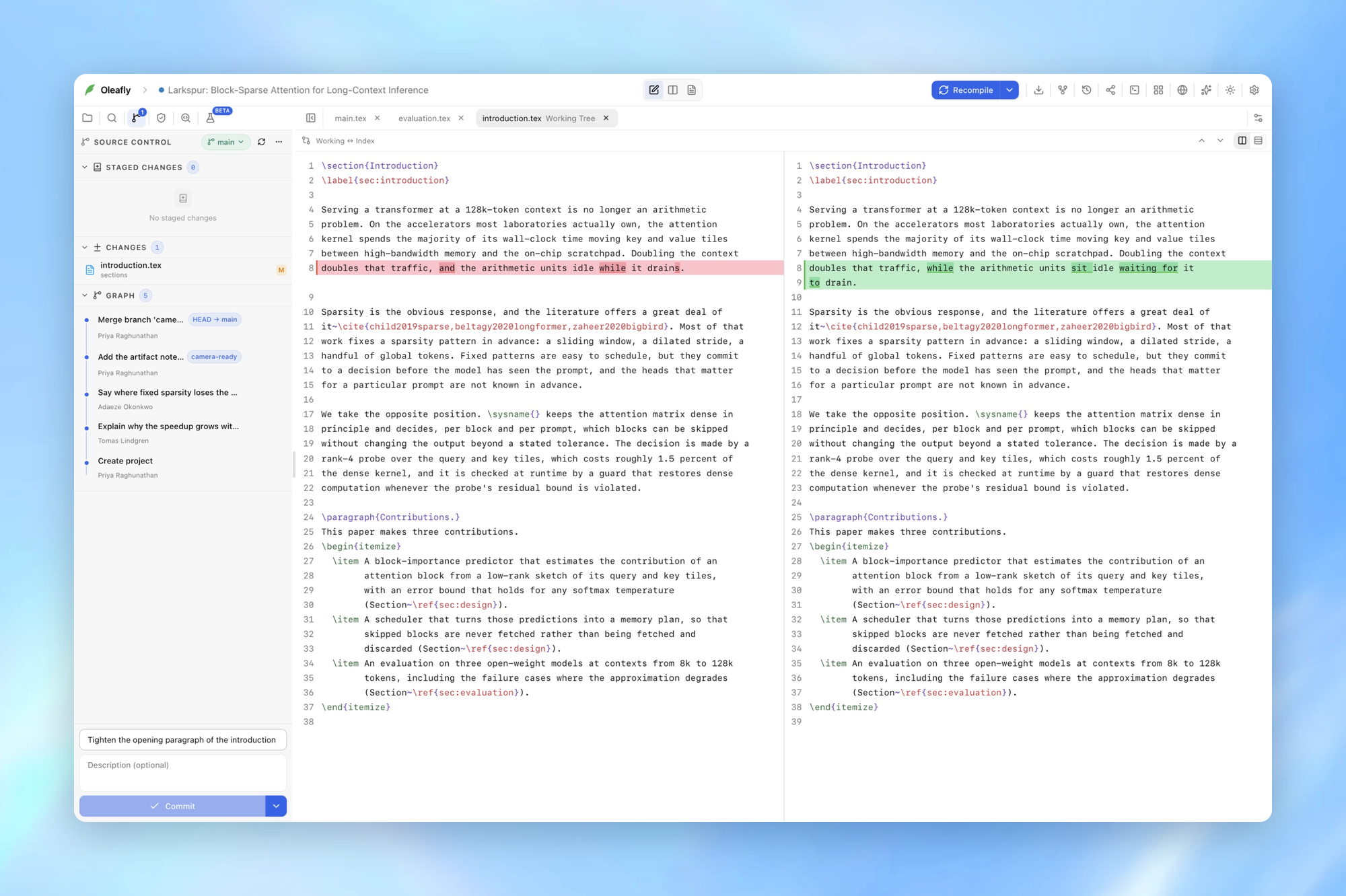The height and width of the screenshot is (896, 1346).
Task: Click the share icon in top toolbar
Action: click(1110, 90)
